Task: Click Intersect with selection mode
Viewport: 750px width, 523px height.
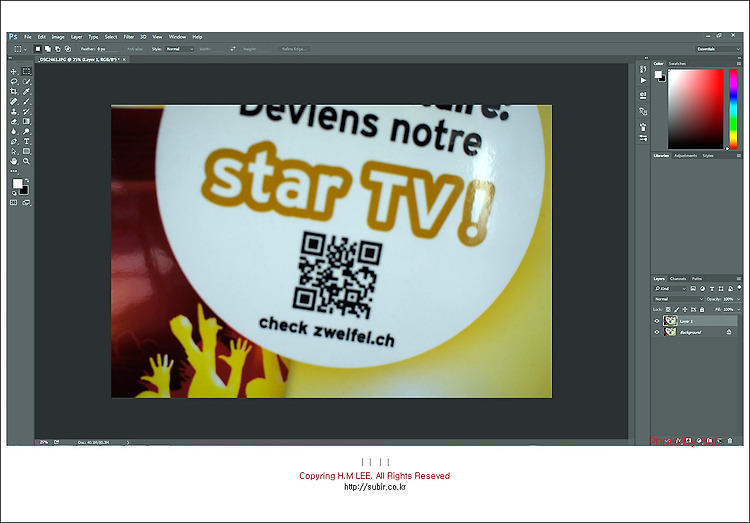Action: pyautogui.click(x=68, y=49)
